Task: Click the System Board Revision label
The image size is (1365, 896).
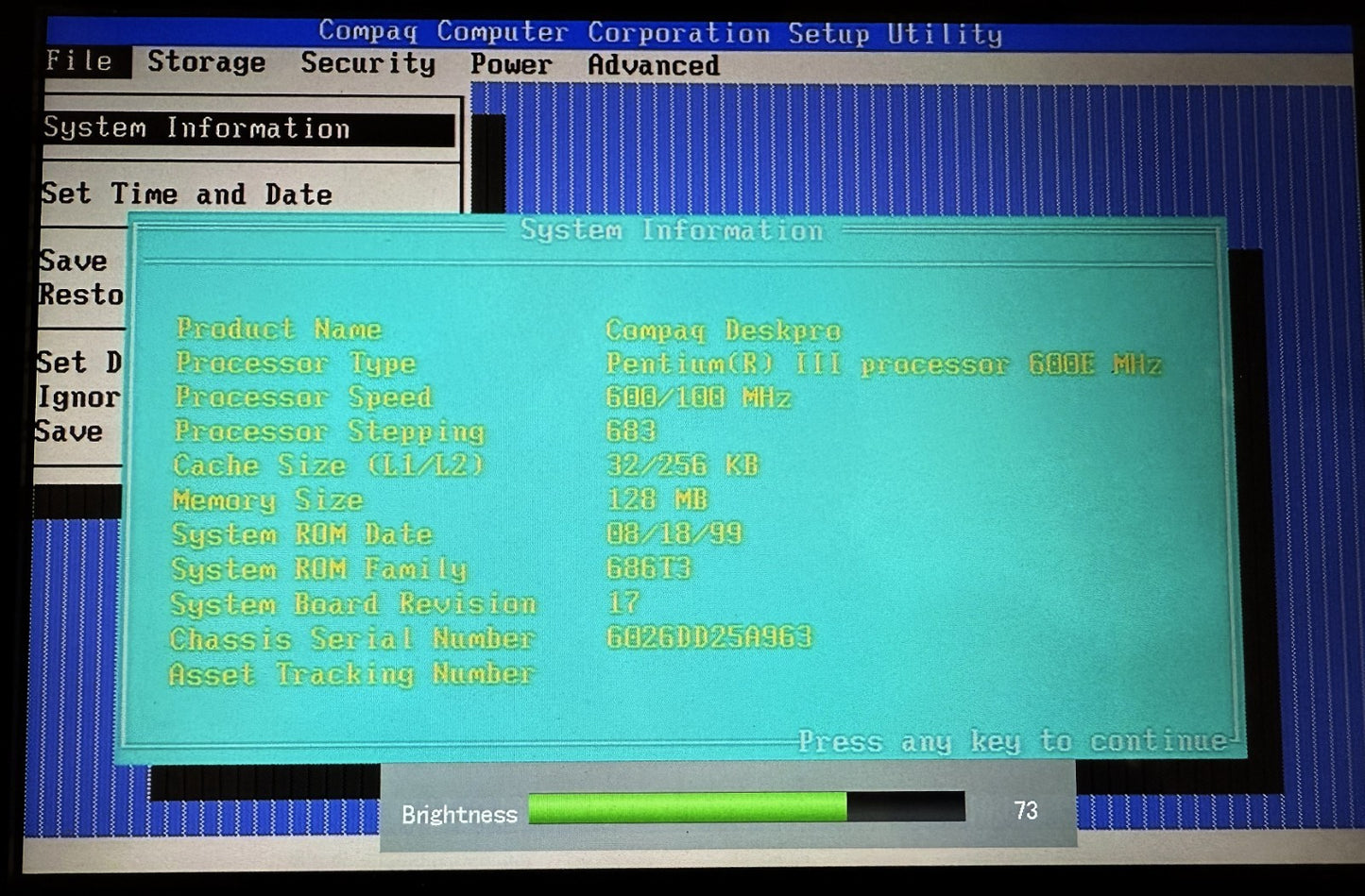Action: (353, 604)
